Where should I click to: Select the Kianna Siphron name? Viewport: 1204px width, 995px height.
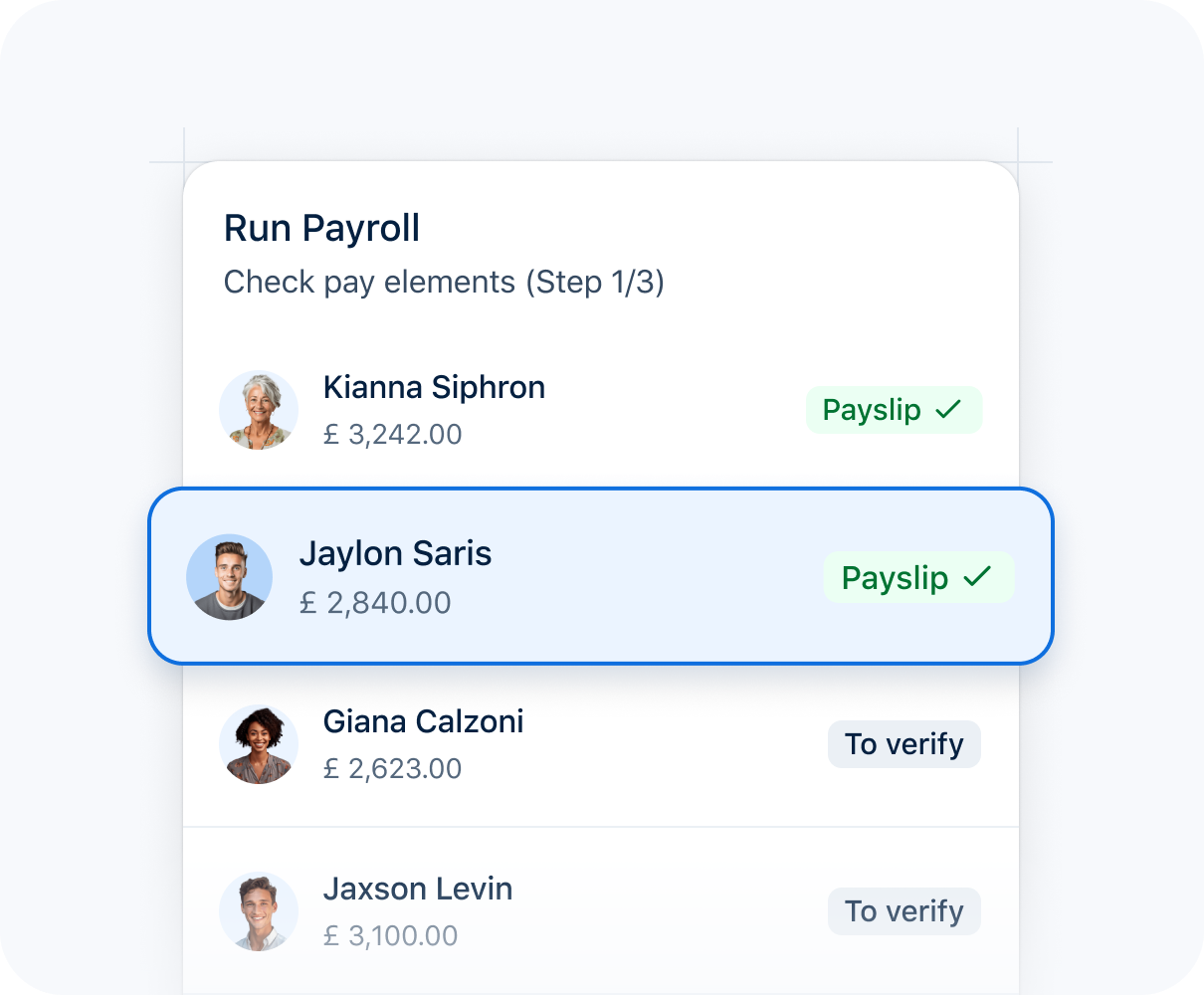435,387
